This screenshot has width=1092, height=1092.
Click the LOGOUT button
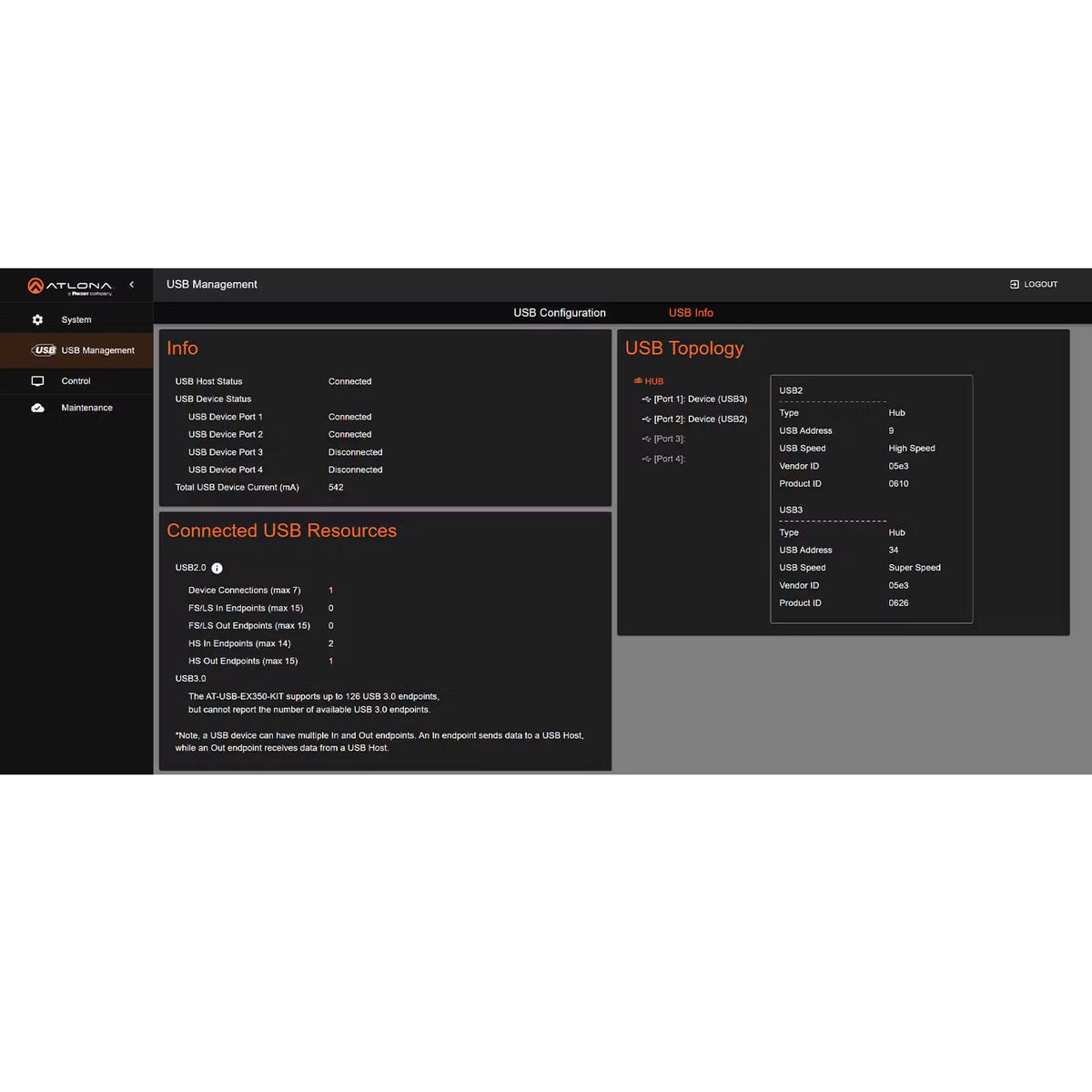coord(1034,284)
